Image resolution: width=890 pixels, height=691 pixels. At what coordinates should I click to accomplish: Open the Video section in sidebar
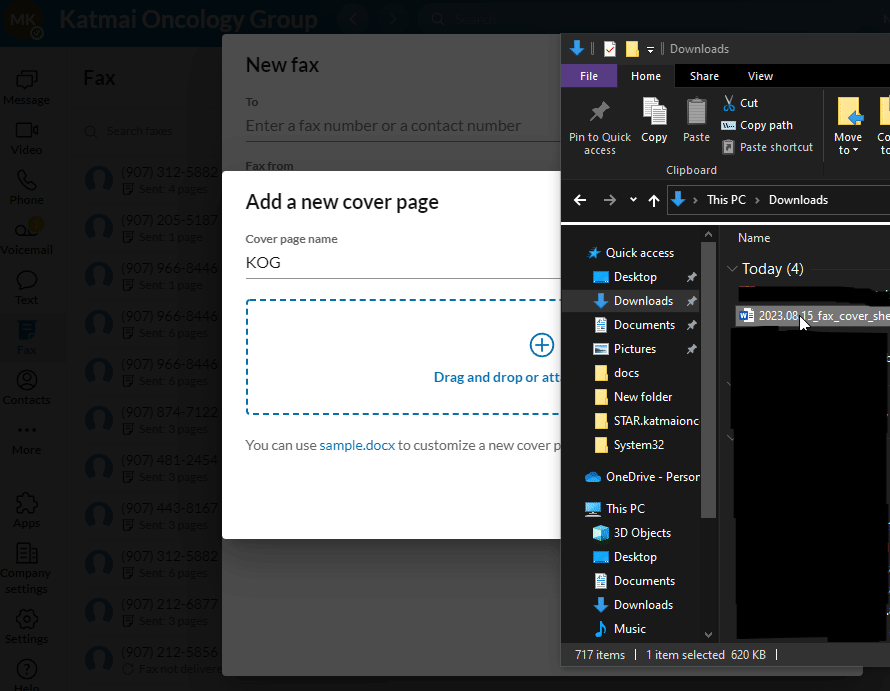[x=26, y=138]
